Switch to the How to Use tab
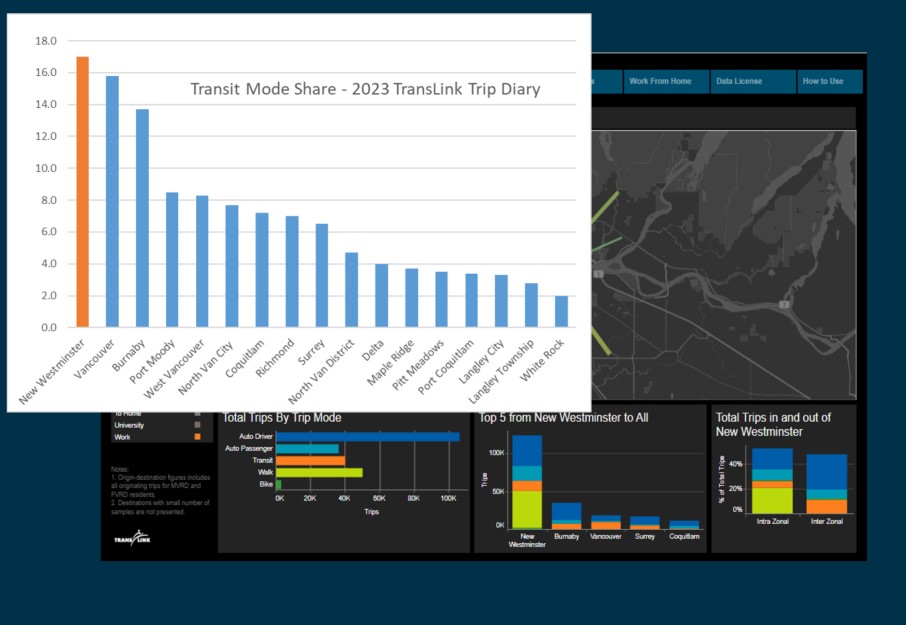906x625 pixels. click(x=822, y=82)
